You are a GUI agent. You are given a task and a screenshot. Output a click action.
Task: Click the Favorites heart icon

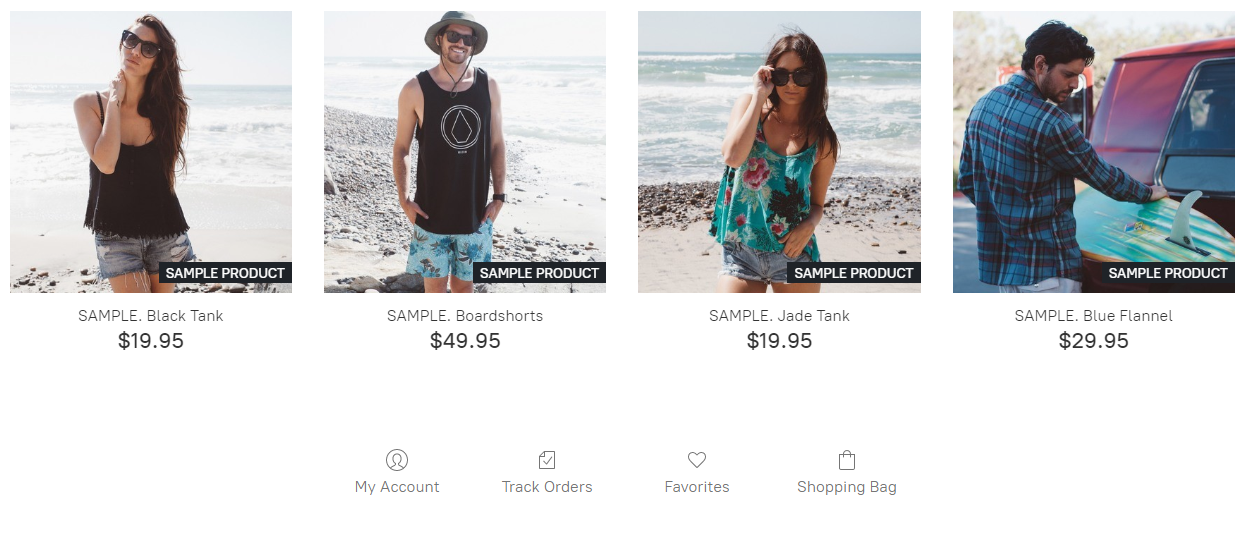pyautogui.click(x=697, y=460)
